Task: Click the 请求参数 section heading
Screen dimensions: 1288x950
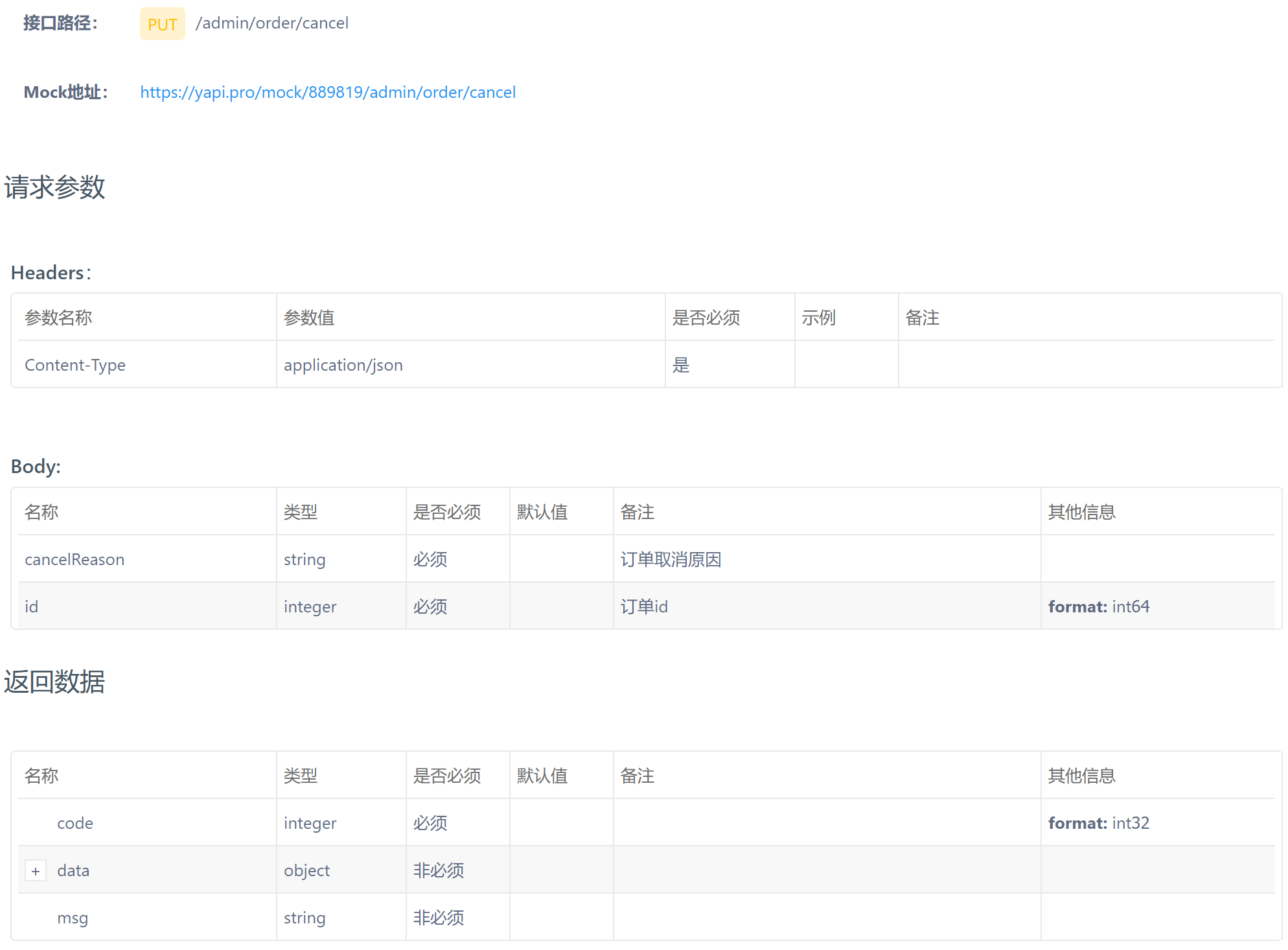Action: (54, 187)
